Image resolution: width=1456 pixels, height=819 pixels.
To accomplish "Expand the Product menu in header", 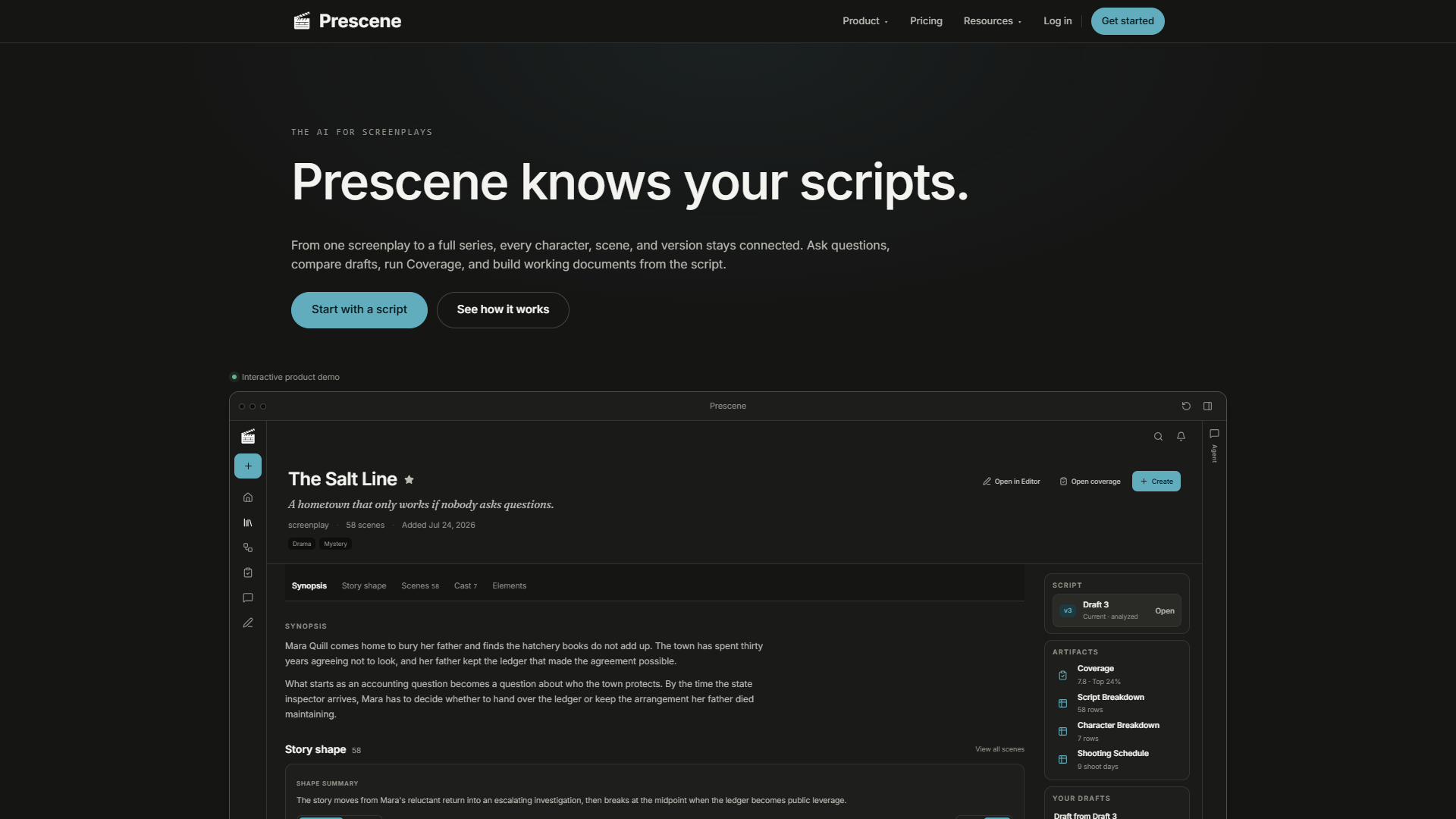I will click(x=865, y=21).
